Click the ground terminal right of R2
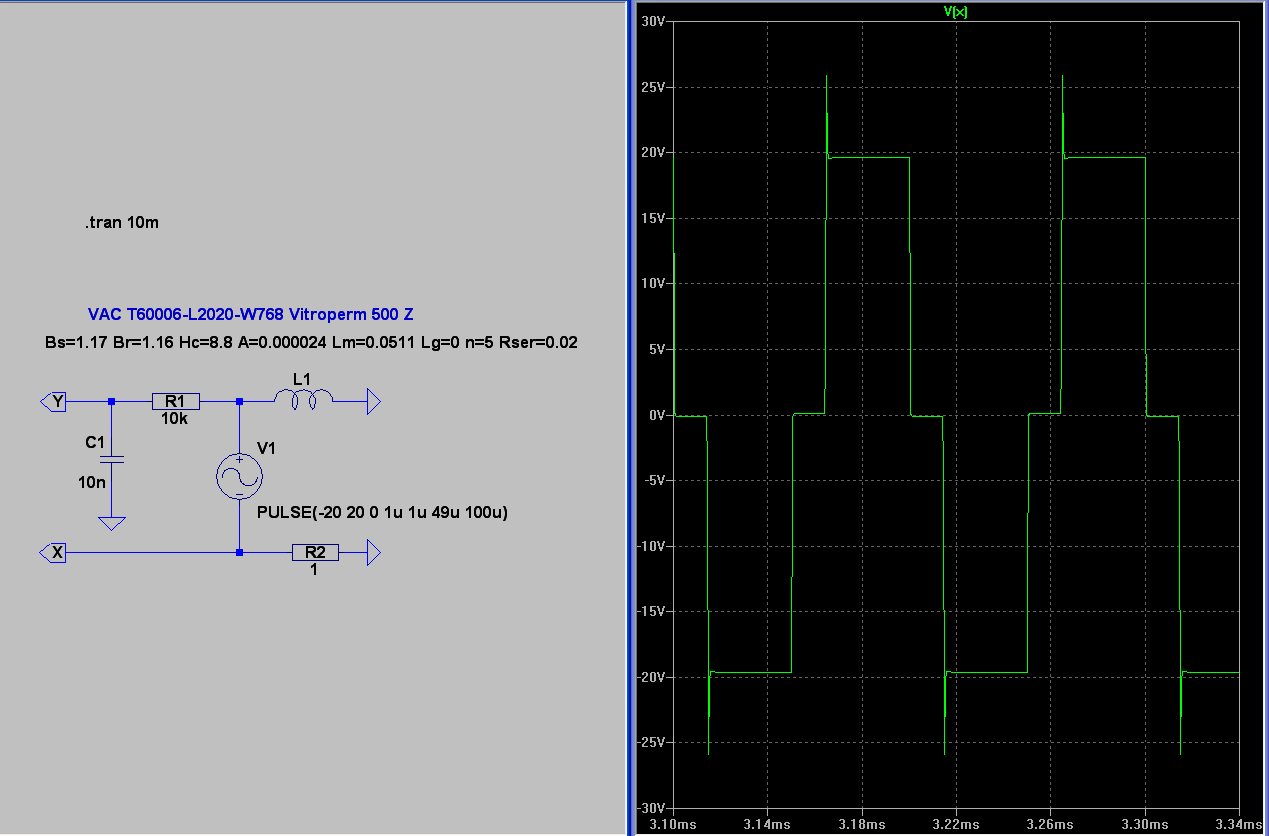 374,552
